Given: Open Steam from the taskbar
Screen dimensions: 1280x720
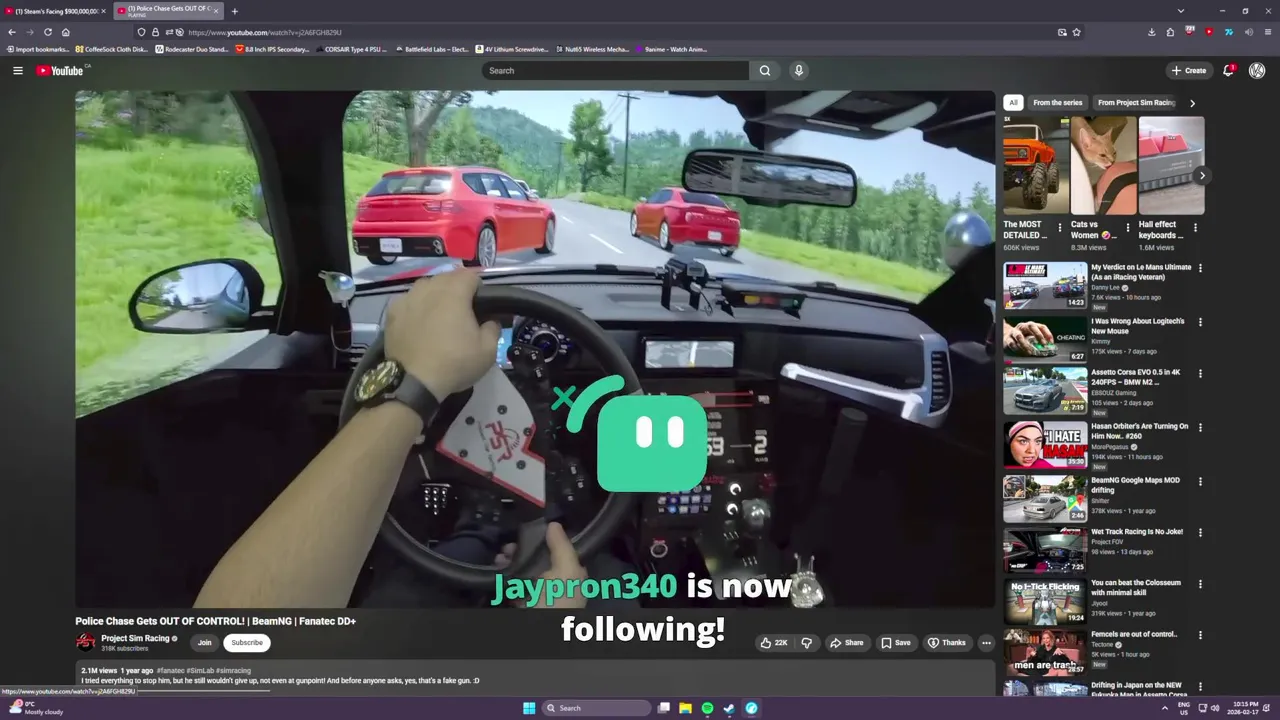Looking at the screenshot, I should click(729, 708).
